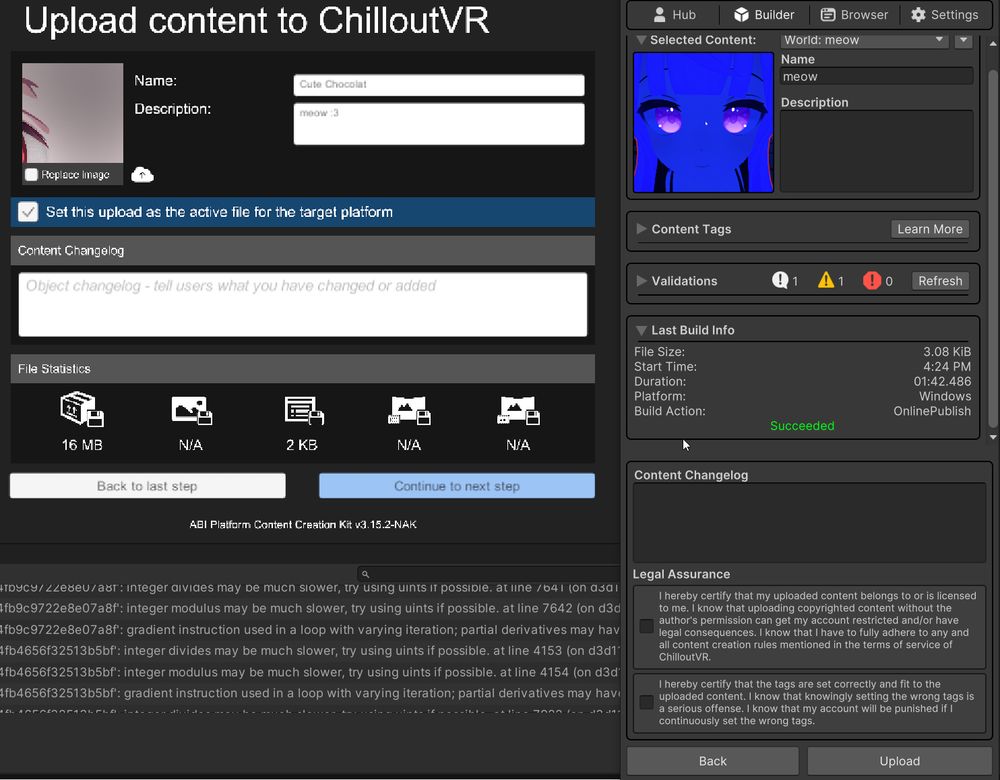Click the scrollbar down arrow in builder panel

tap(993, 438)
